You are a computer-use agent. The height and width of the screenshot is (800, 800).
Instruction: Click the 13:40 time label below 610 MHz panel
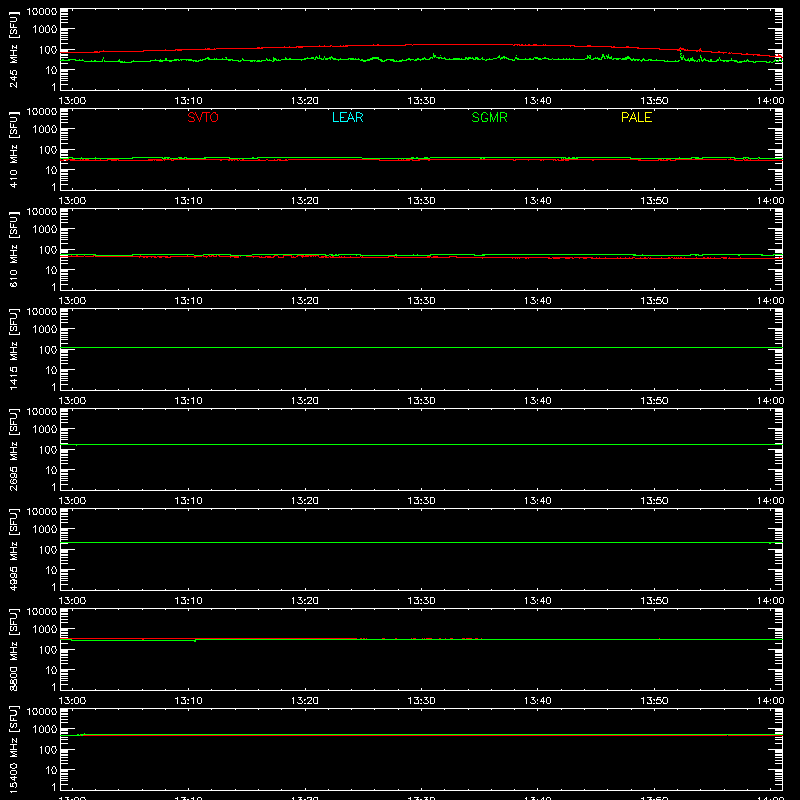click(538, 301)
